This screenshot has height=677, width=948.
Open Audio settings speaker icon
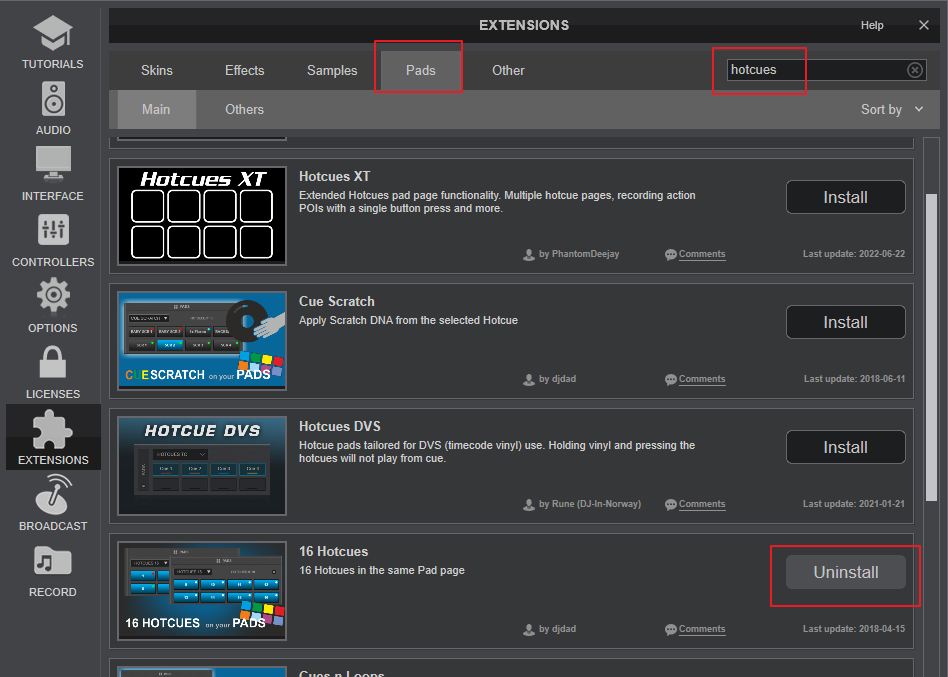pyautogui.click(x=53, y=99)
